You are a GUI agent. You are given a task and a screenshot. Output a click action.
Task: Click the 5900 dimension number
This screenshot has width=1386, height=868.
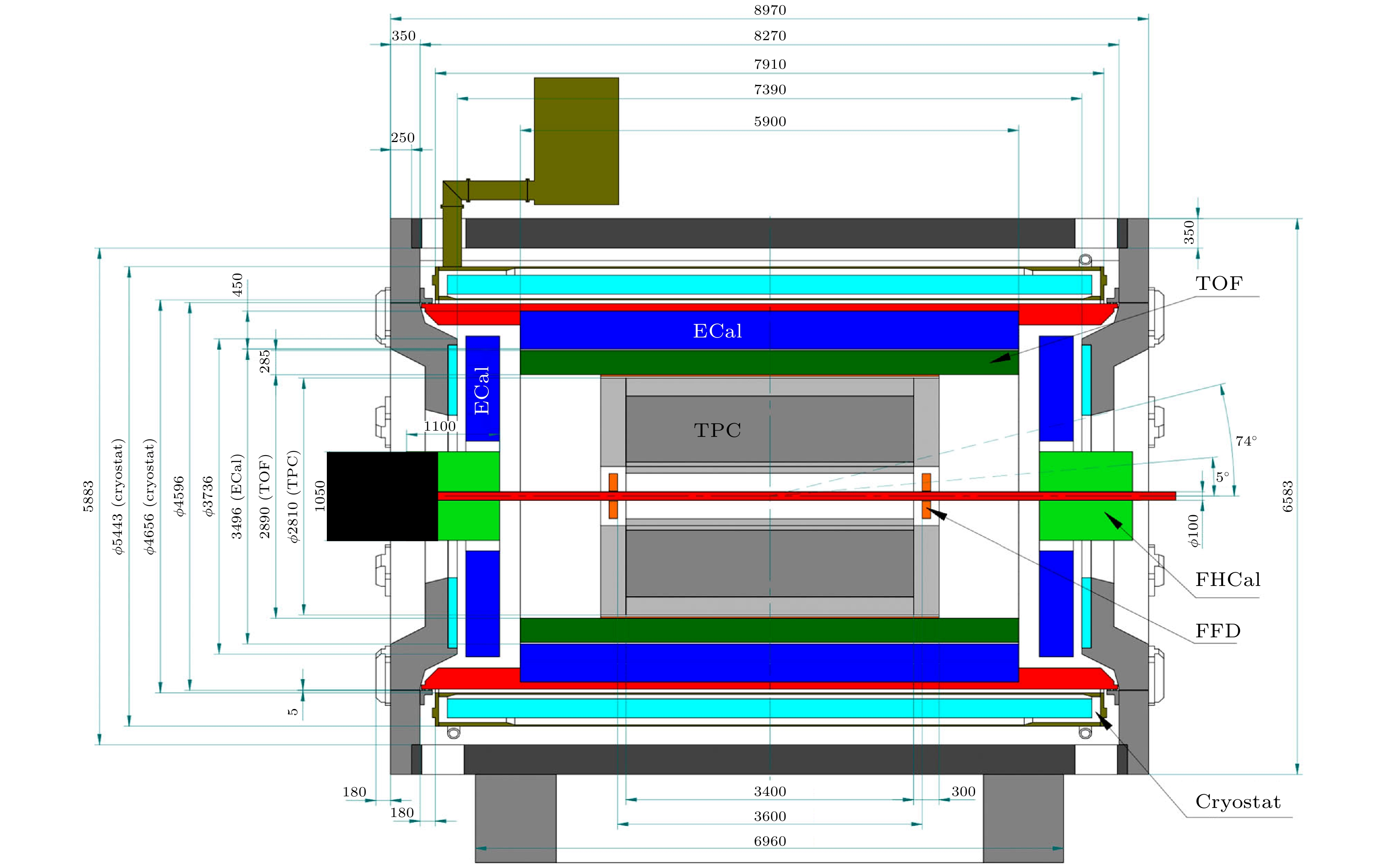[769, 122]
